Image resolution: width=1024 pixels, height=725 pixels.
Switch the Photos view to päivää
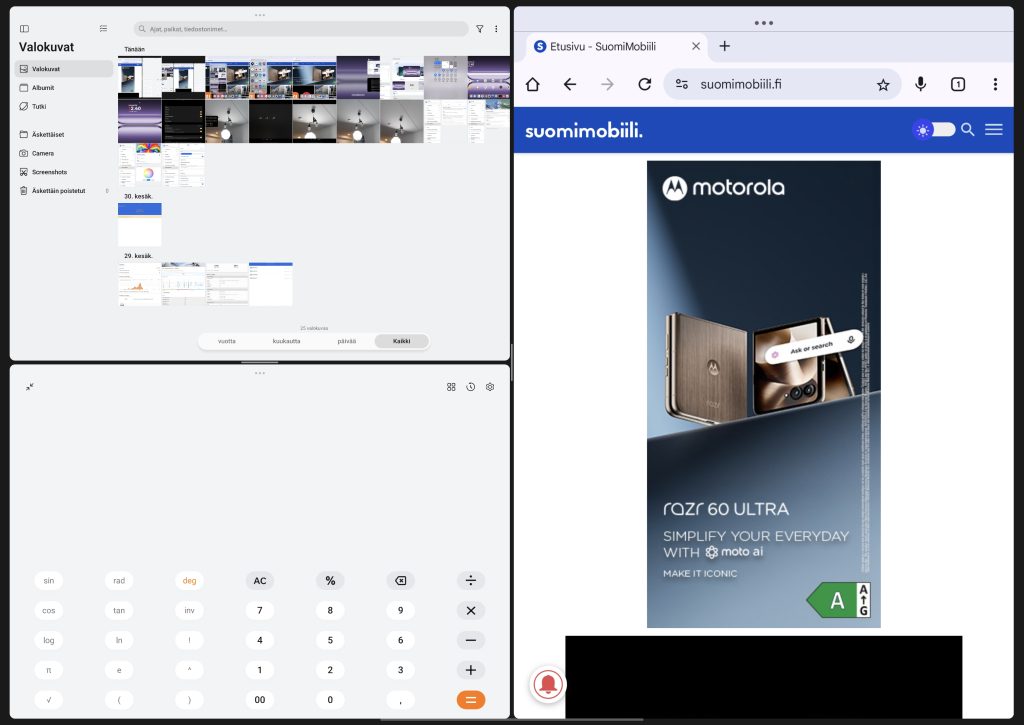346,341
